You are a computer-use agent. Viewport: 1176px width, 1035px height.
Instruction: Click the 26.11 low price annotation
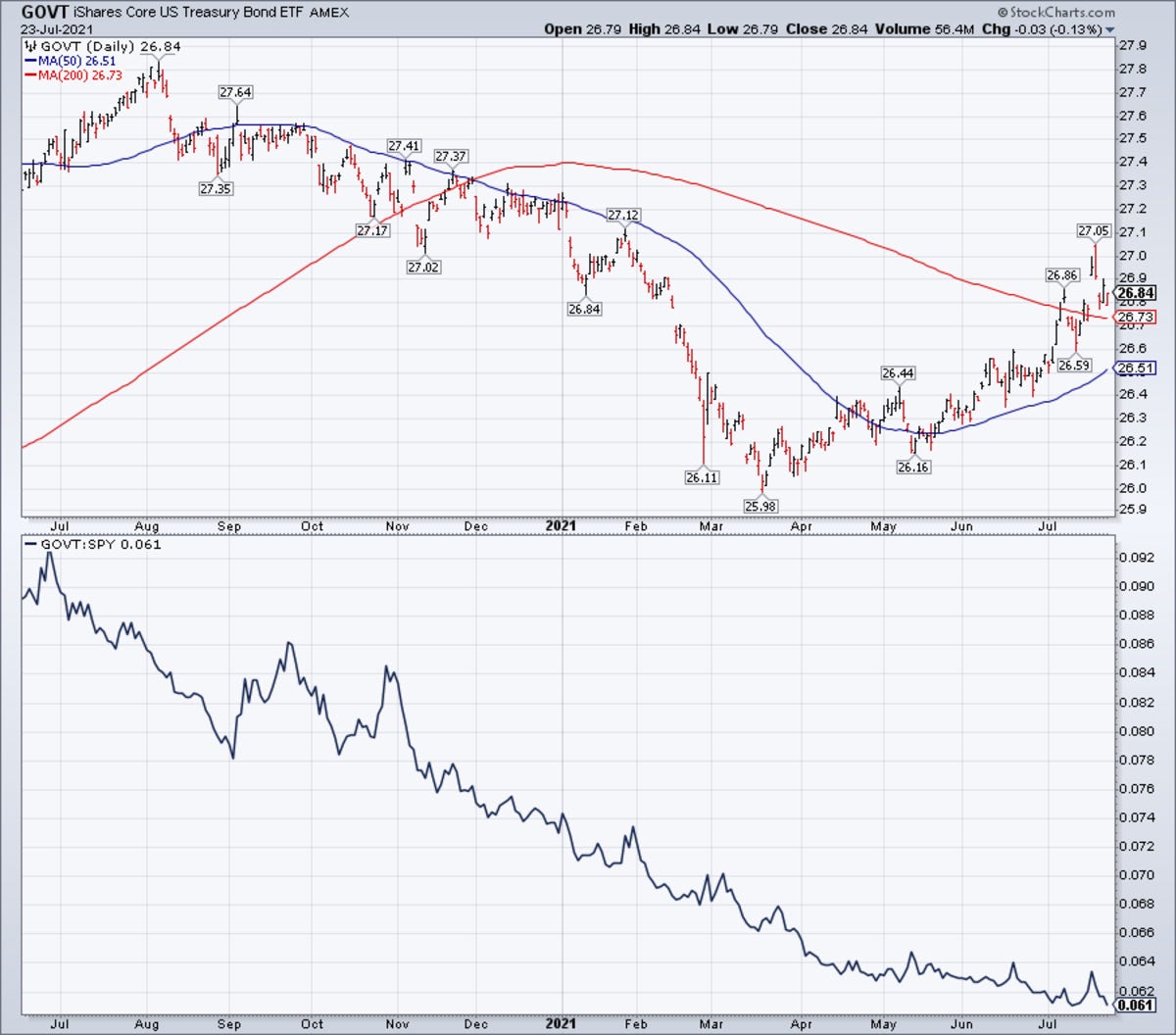pos(702,477)
